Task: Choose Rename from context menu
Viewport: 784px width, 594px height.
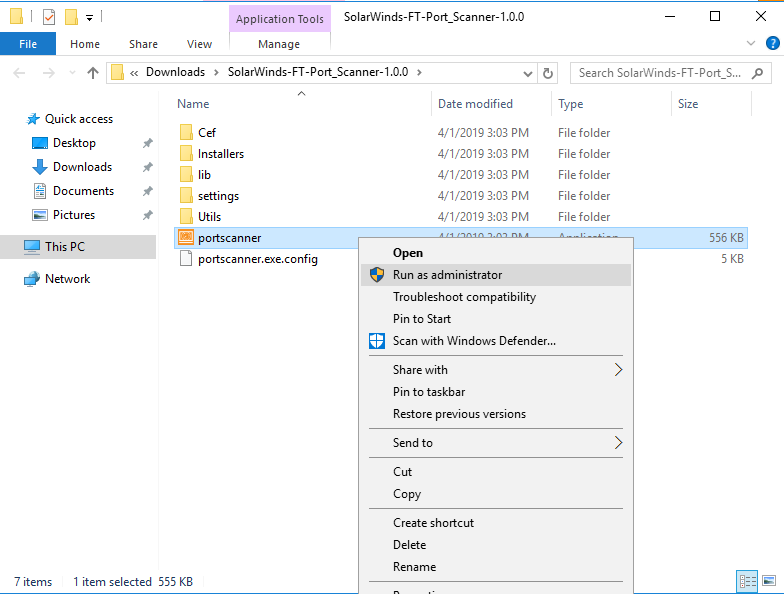Action: pos(496,566)
